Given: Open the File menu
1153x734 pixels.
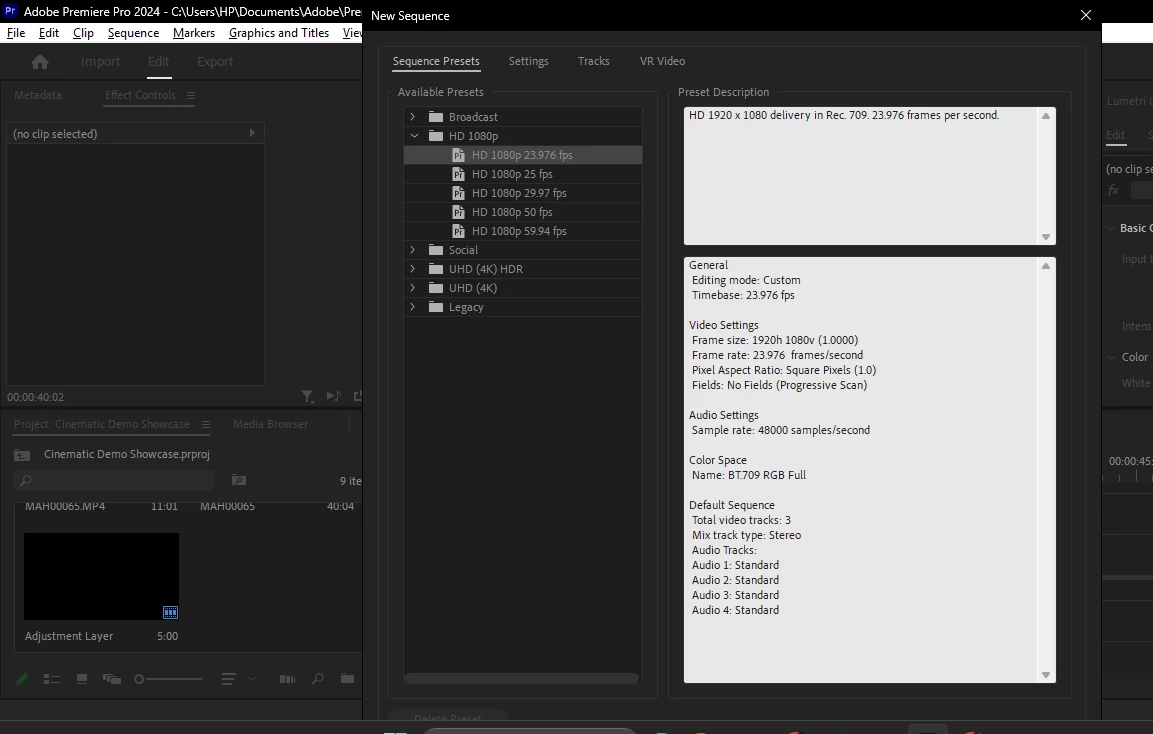Looking at the screenshot, I should click(x=16, y=33).
